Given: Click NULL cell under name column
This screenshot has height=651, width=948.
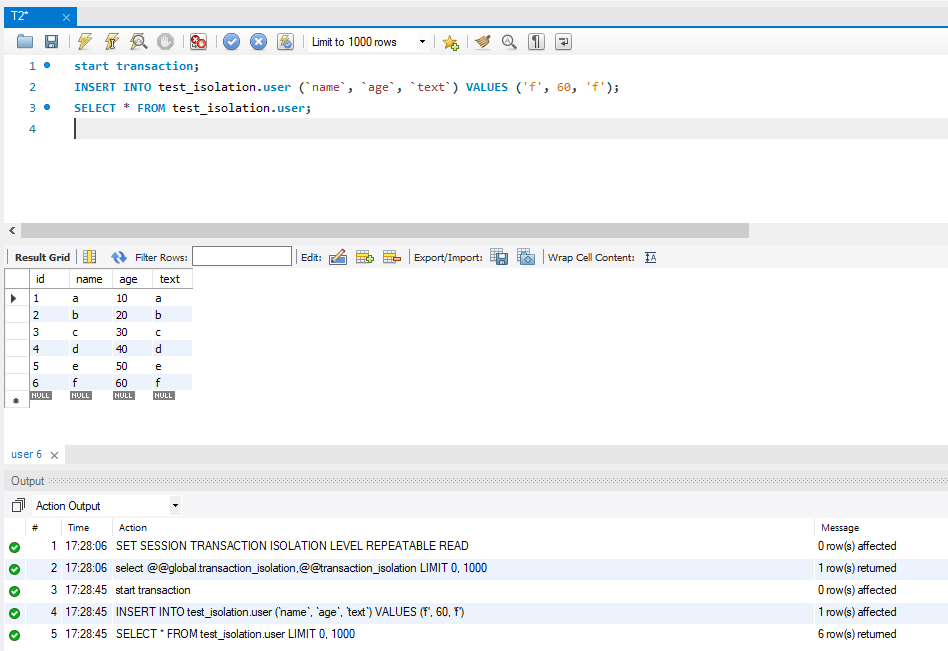Looking at the screenshot, I should pyautogui.click(x=80, y=395).
